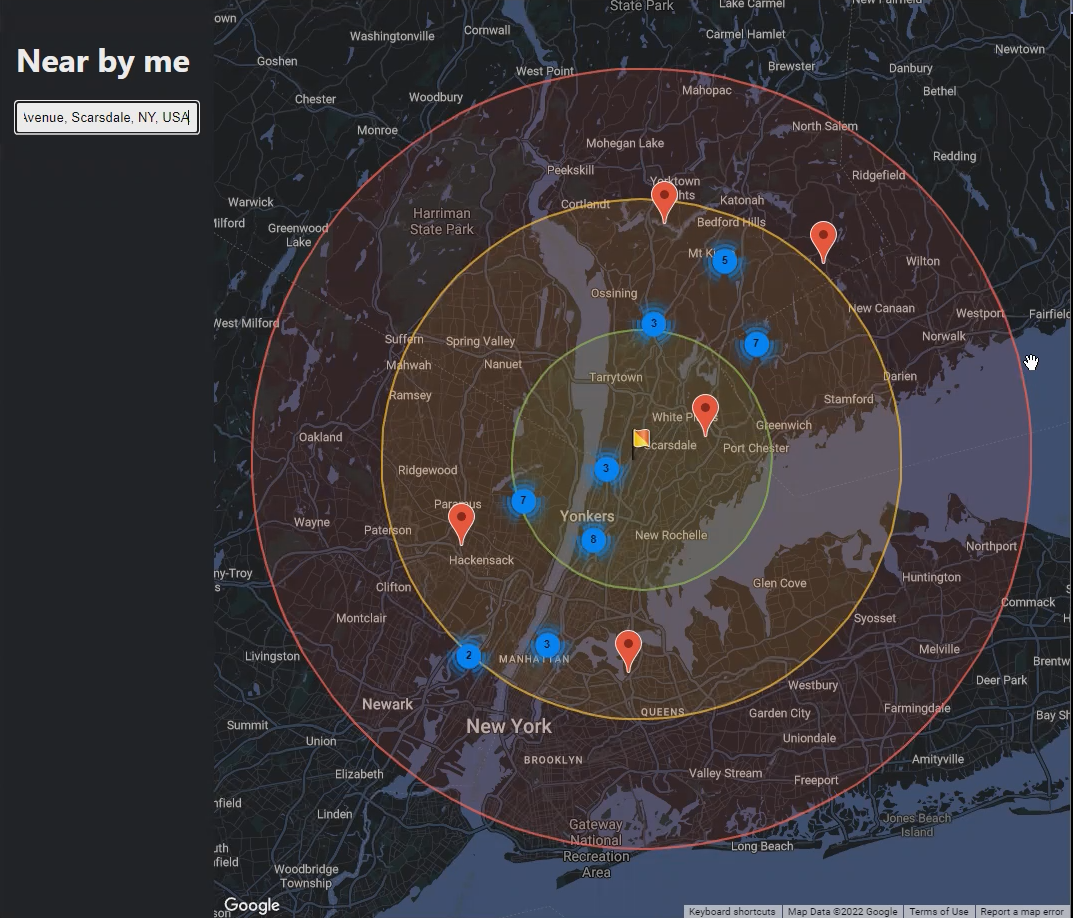Click the Harriman State Park label
Screen dimensions: 1073x918
point(441,221)
